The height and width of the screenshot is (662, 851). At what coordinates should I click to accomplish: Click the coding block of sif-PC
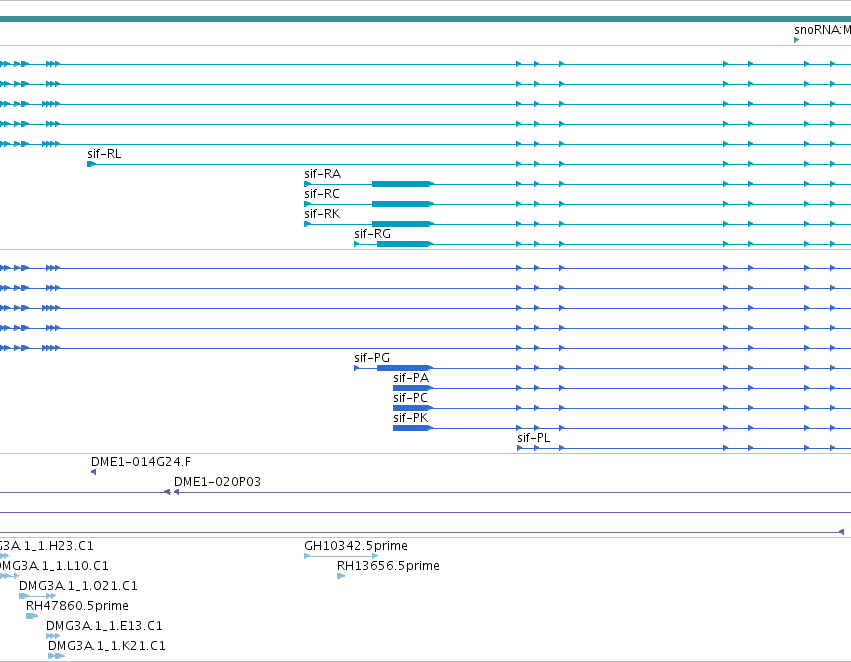pyautogui.click(x=412, y=408)
